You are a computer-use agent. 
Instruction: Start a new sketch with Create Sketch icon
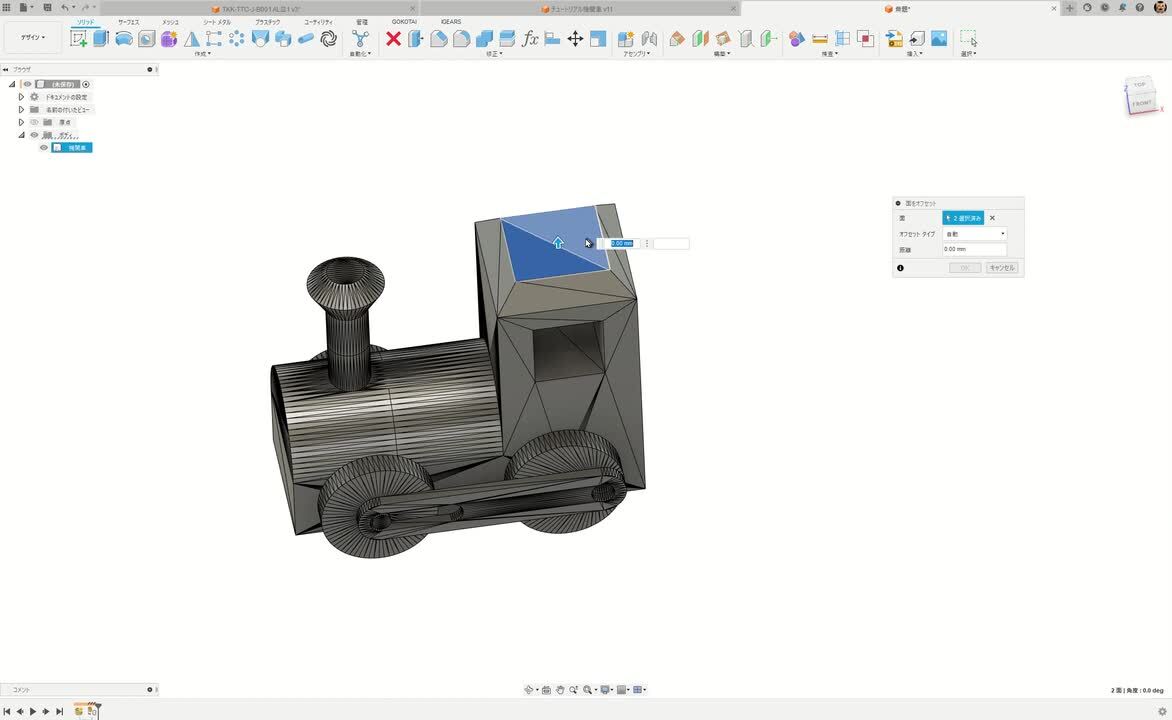pos(78,39)
